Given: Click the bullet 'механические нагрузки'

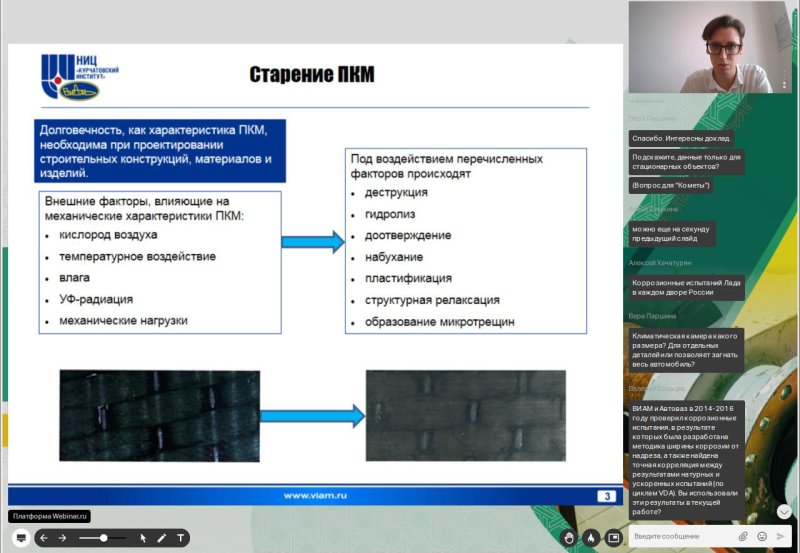Looking at the screenshot, I should coord(123,320).
